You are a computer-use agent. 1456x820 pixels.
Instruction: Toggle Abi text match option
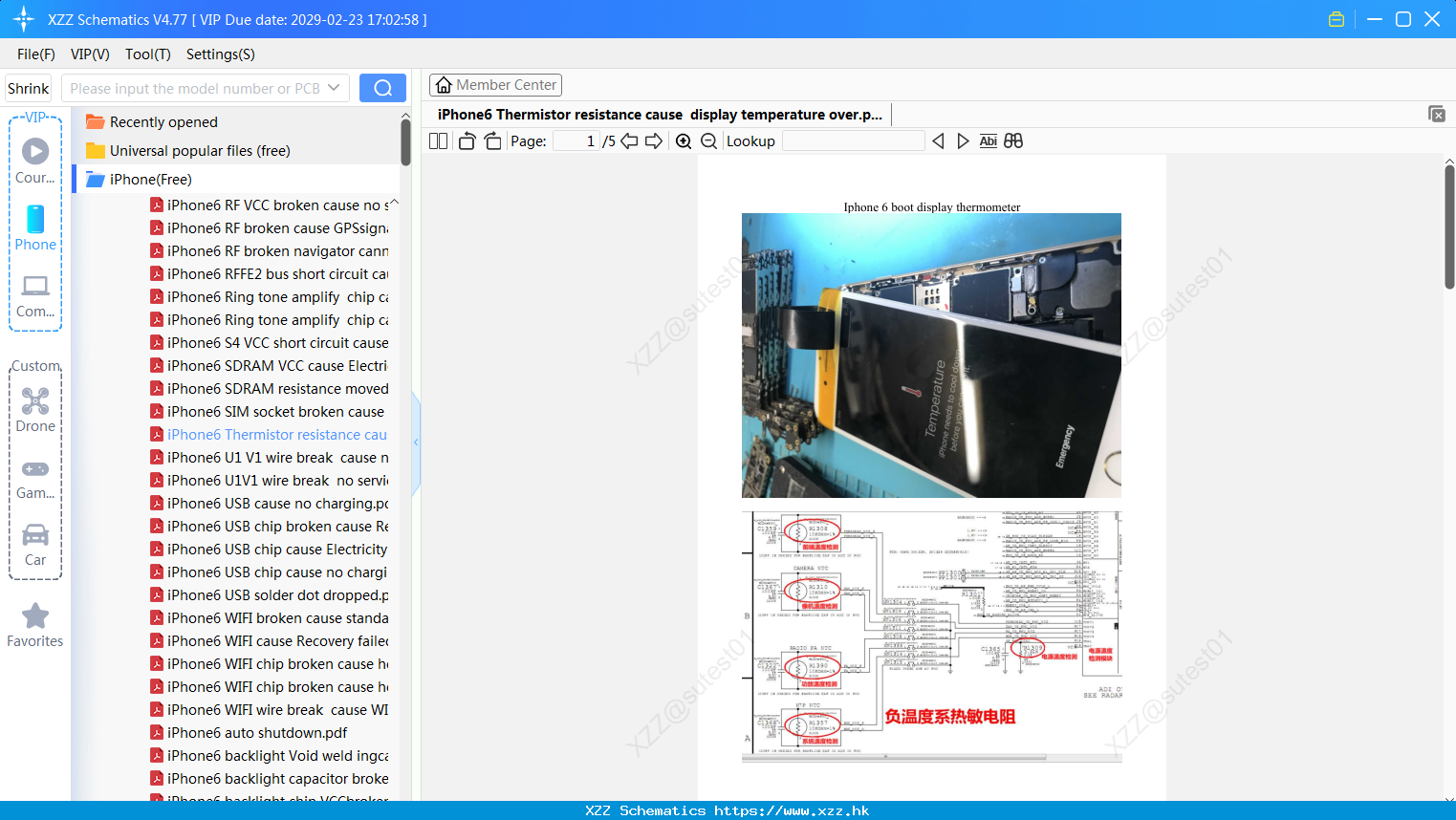pyautogui.click(x=989, y=141)
